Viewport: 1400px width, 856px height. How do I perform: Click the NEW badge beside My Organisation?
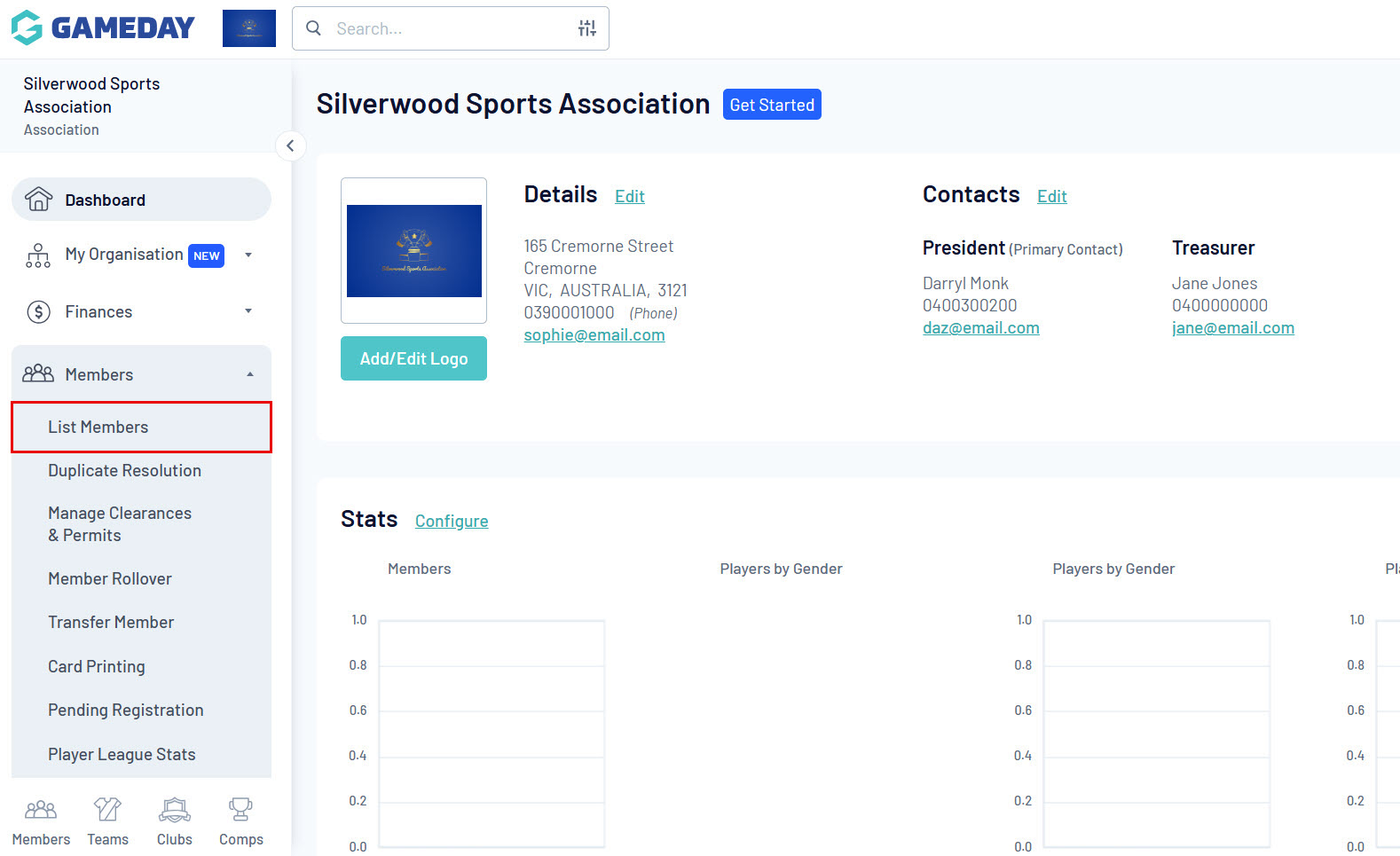pyautogui.click(x=207, y=255)
